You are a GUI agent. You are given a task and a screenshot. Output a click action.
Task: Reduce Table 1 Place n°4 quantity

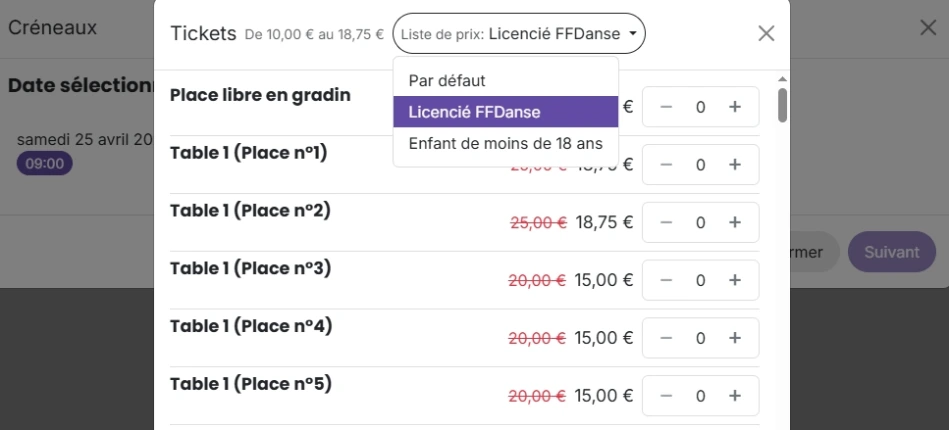coord(666,338)
